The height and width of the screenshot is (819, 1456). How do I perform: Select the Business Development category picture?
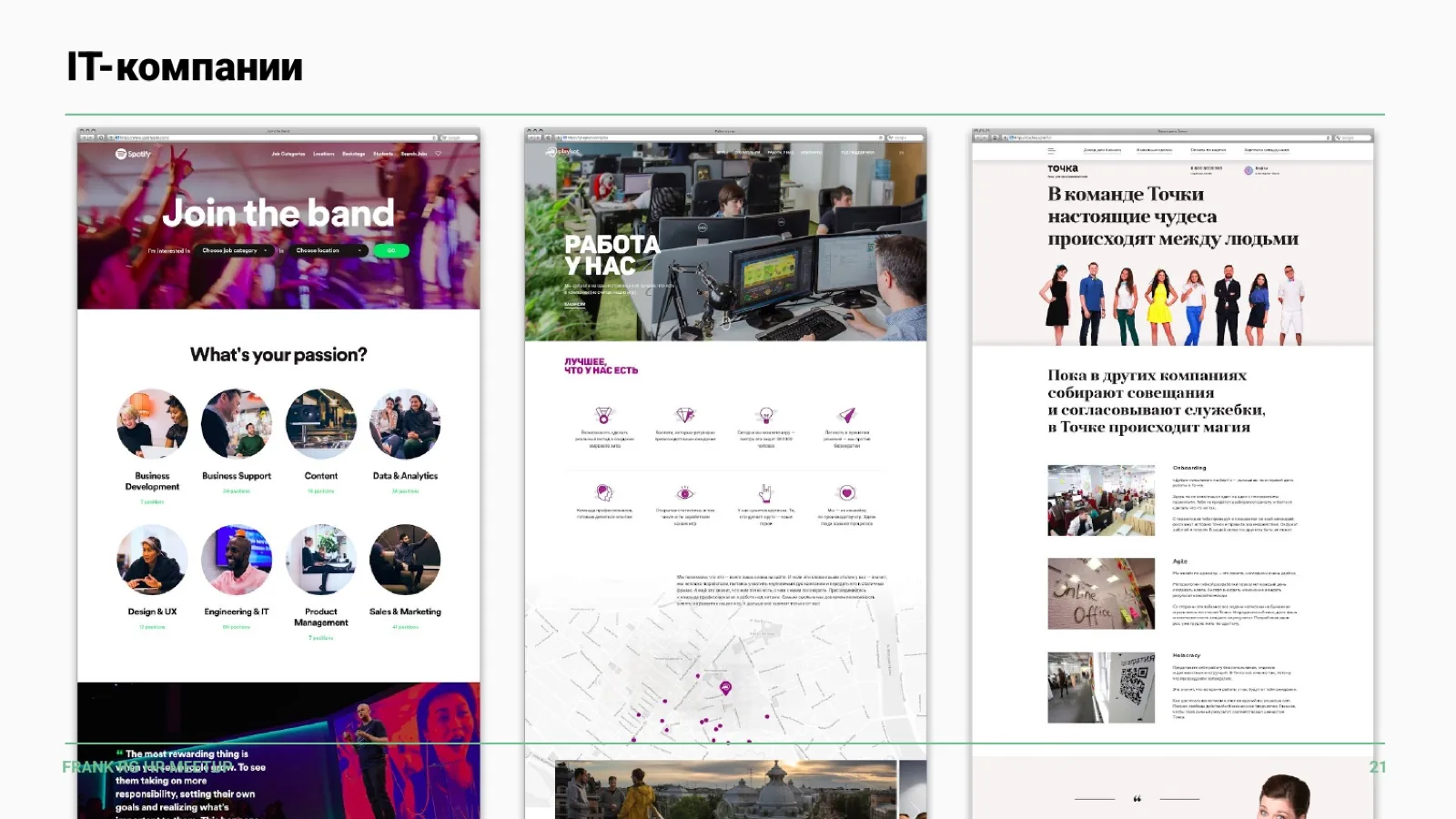152,424
